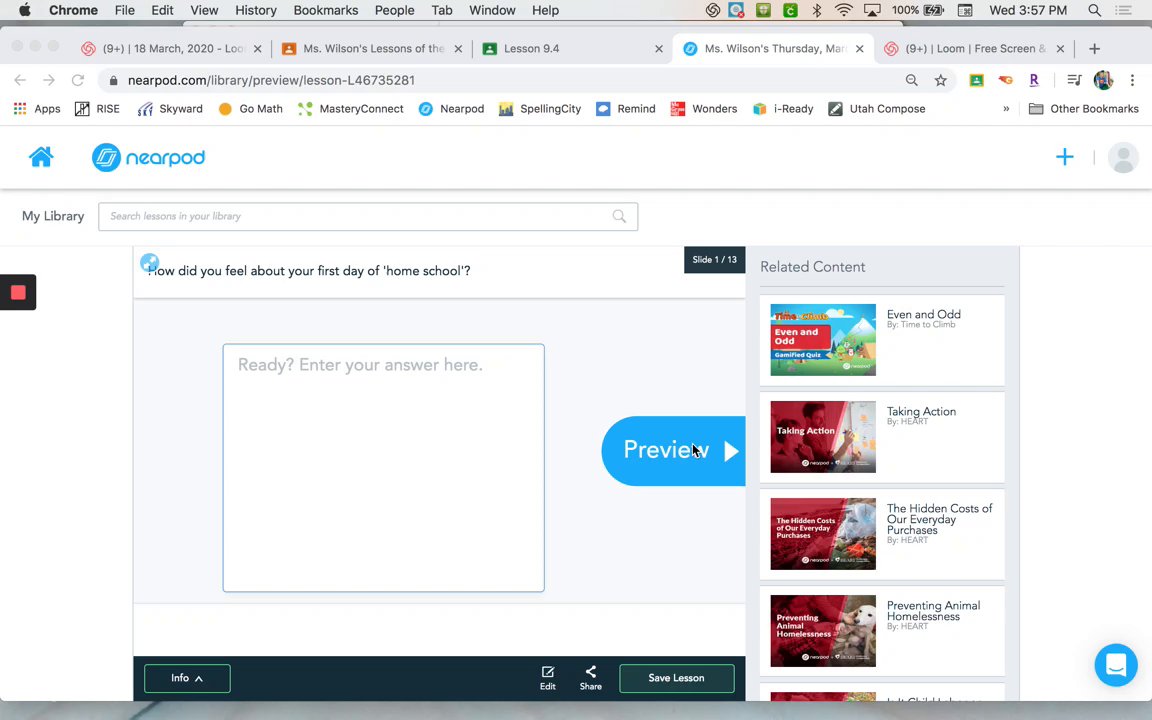Switch to Loom Free Screen tab
Viewport: 1152px width, 720px height.
point(974,48)
